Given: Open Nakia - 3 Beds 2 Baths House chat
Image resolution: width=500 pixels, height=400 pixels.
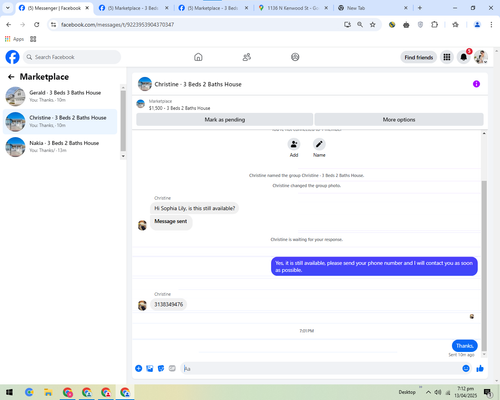Looking at the screenshot, I should pos(60,147).
